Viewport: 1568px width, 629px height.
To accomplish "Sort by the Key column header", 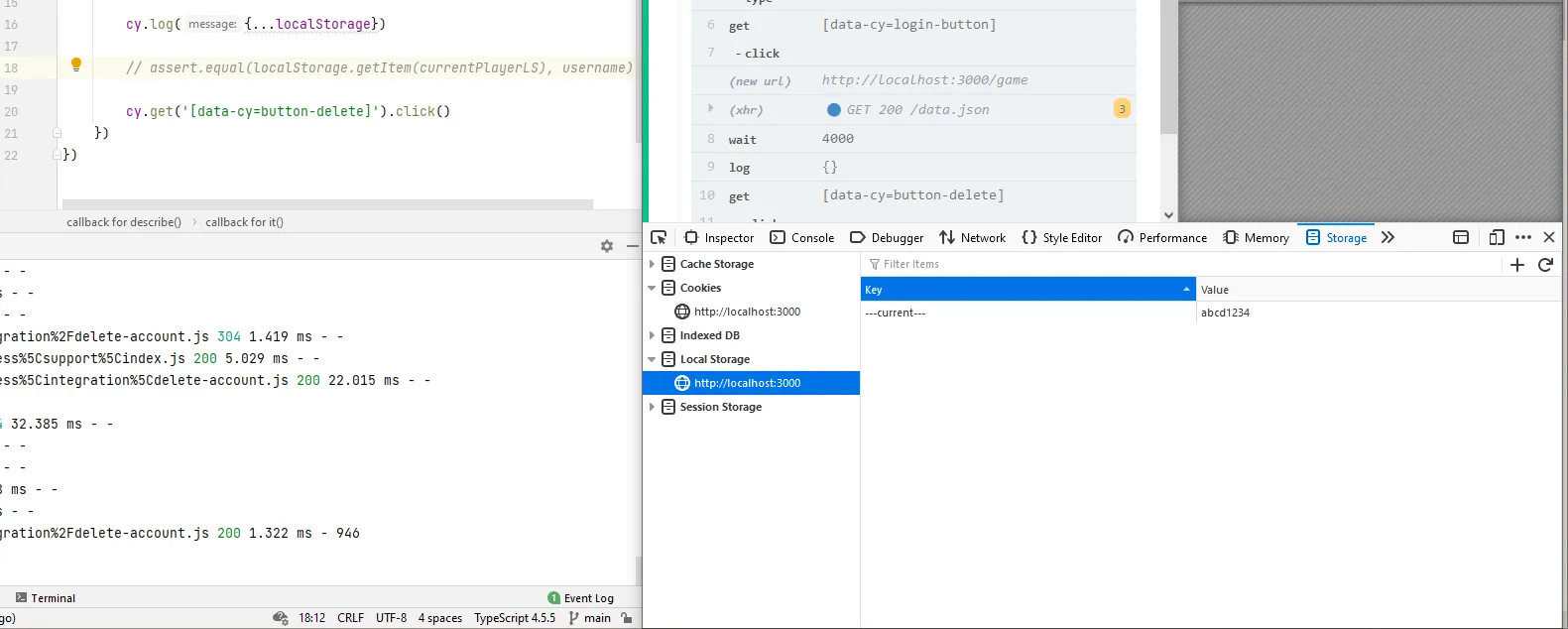I will [x=1027, y=289].
